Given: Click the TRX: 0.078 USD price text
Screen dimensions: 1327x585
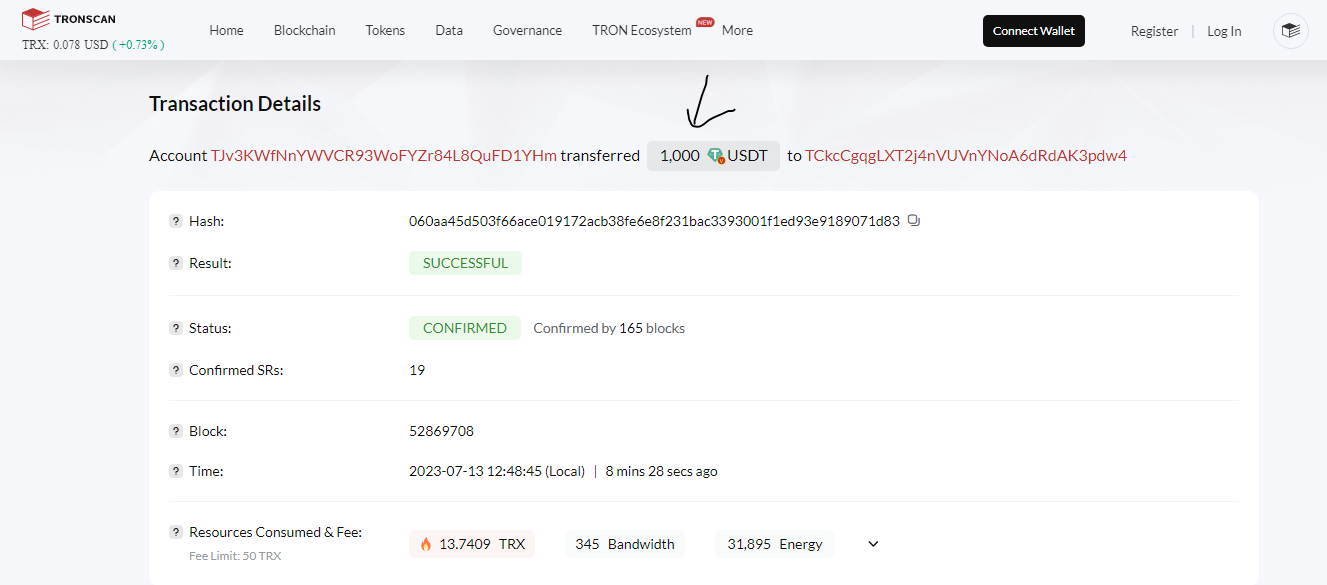Looking at the screenshot, I should pyautogui.click(x=64, y=45).
